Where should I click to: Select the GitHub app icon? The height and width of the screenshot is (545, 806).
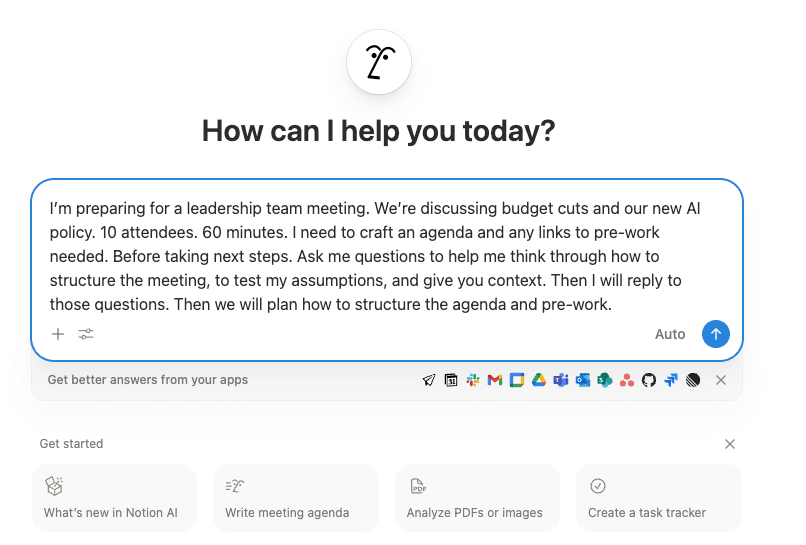coord(649,380)
